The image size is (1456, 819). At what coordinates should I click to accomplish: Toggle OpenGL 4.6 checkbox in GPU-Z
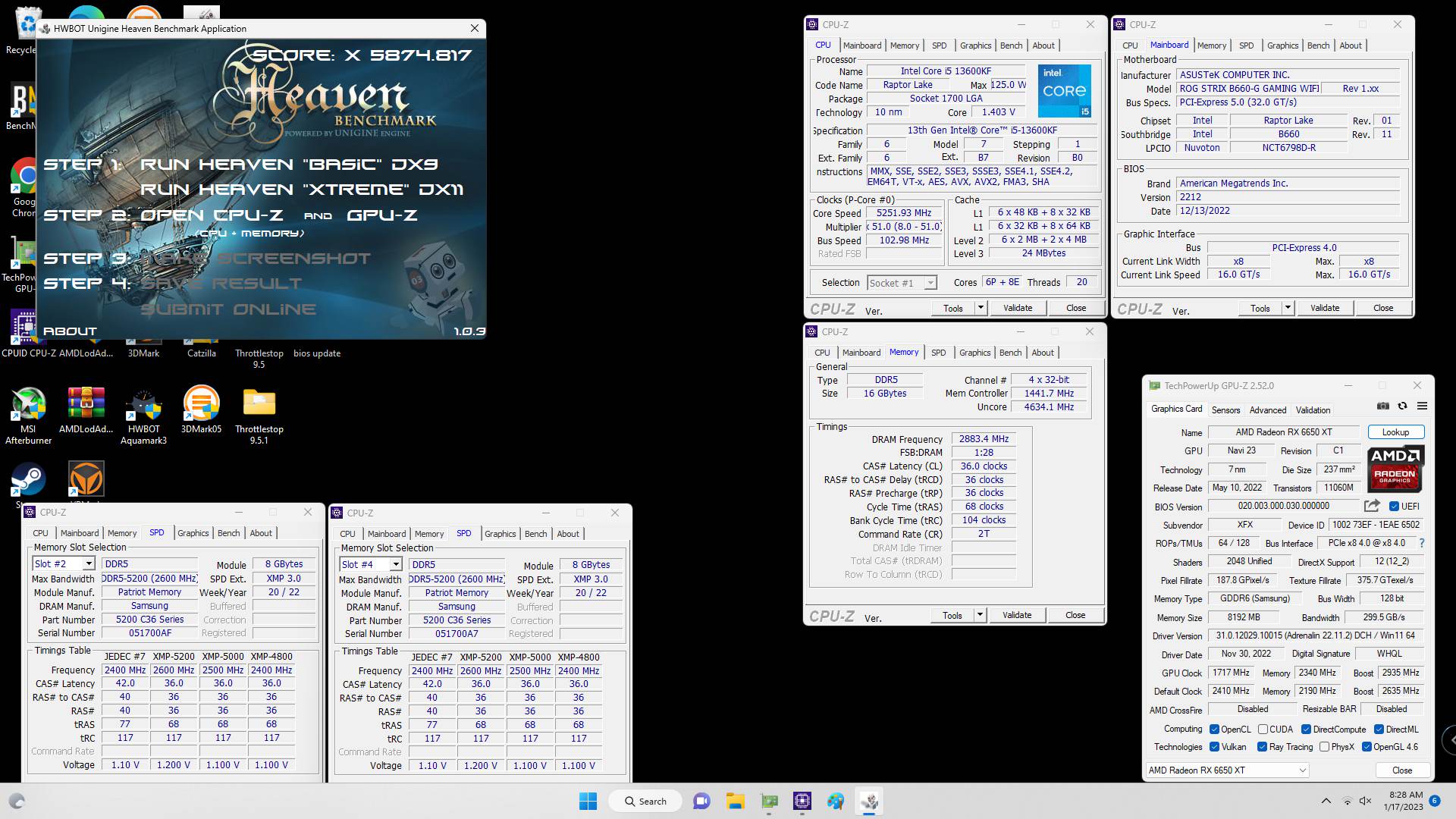click(x=1367, y=747)
